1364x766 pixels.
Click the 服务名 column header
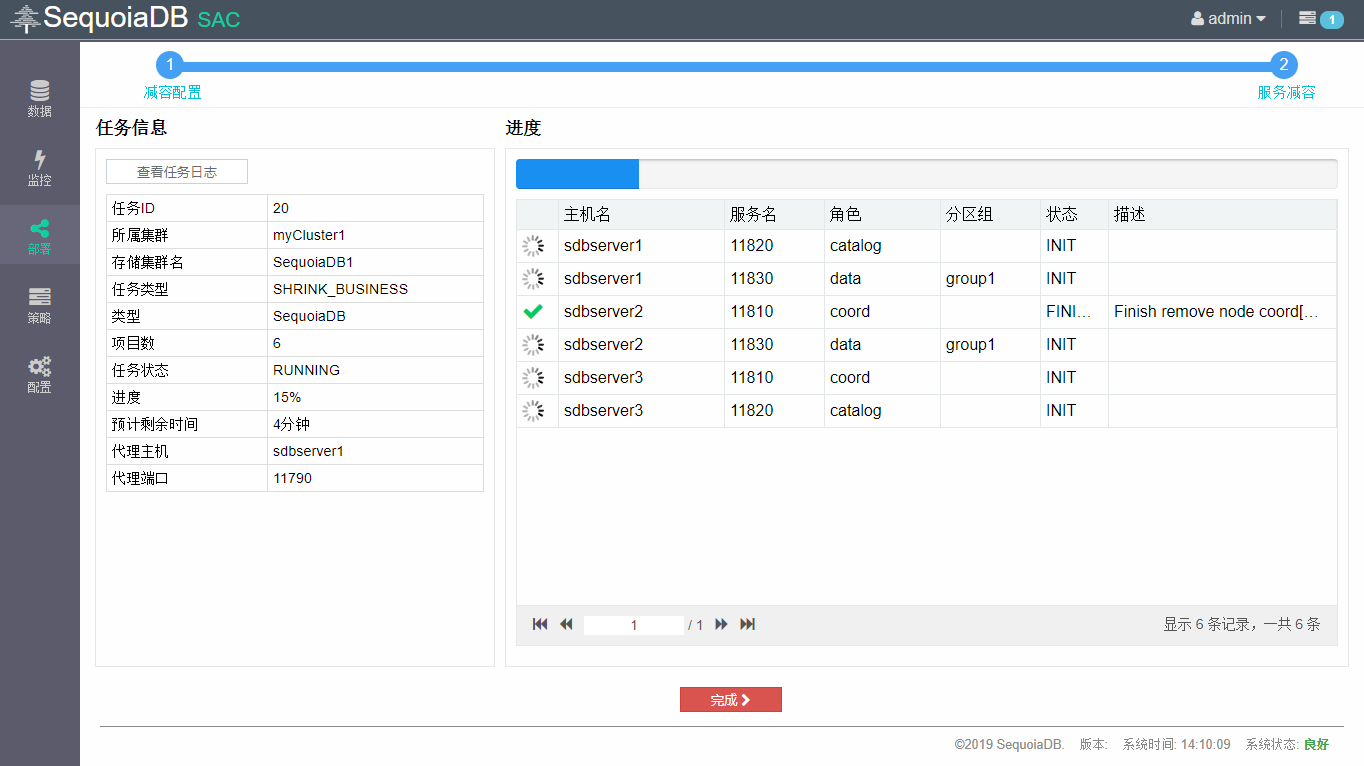[x=774, y=214]
